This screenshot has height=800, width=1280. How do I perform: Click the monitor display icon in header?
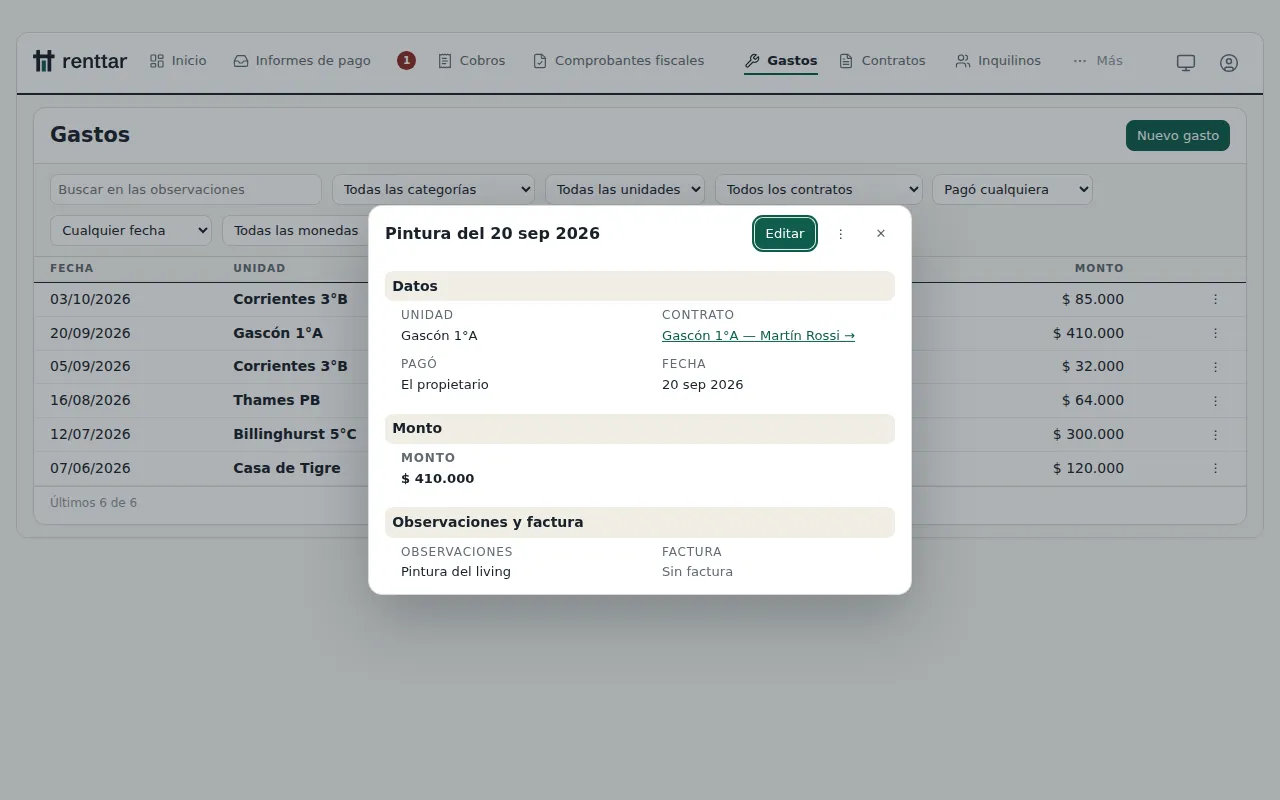[x=1186, y=62]
